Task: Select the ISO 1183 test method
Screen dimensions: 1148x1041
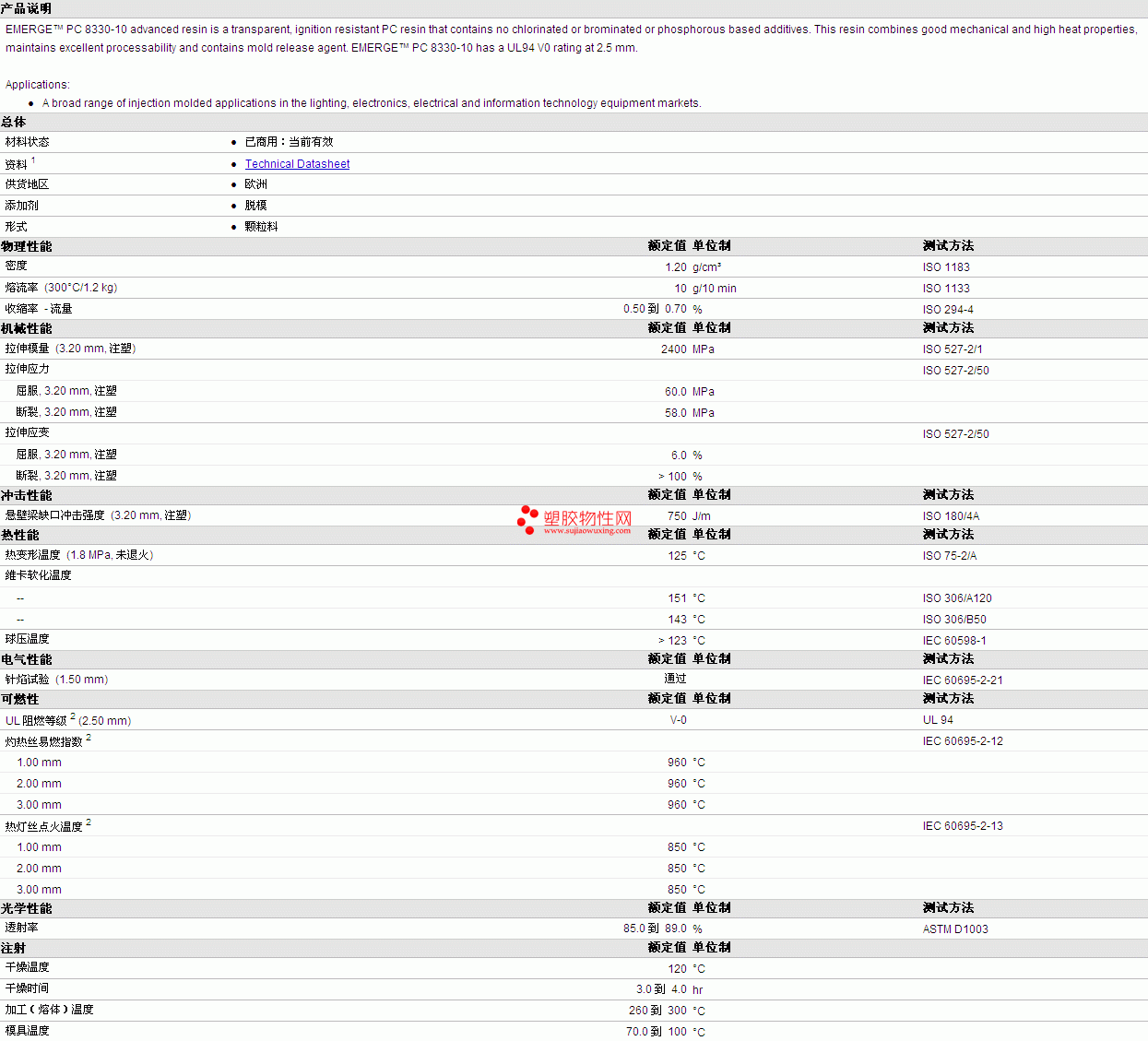Action: point(946,267)
